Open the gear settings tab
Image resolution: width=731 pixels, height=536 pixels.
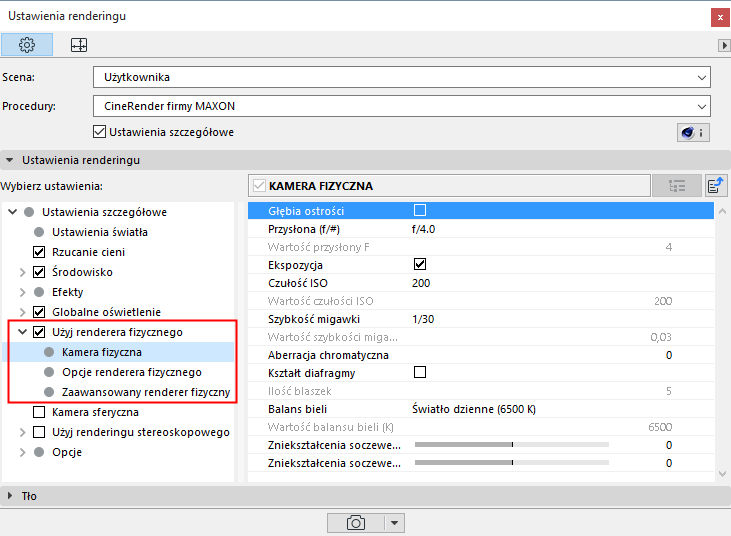(x=27, y=45)
